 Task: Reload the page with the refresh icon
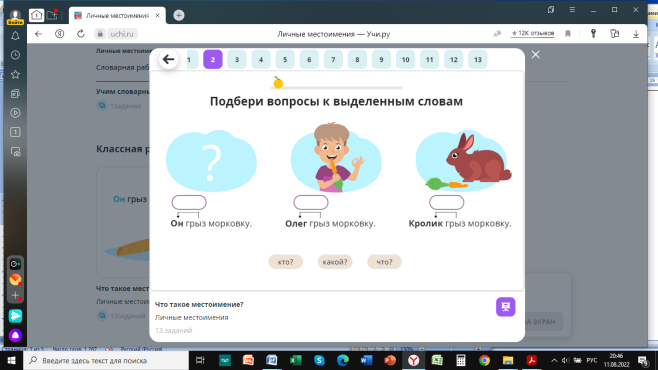click(x=81, y=34)
